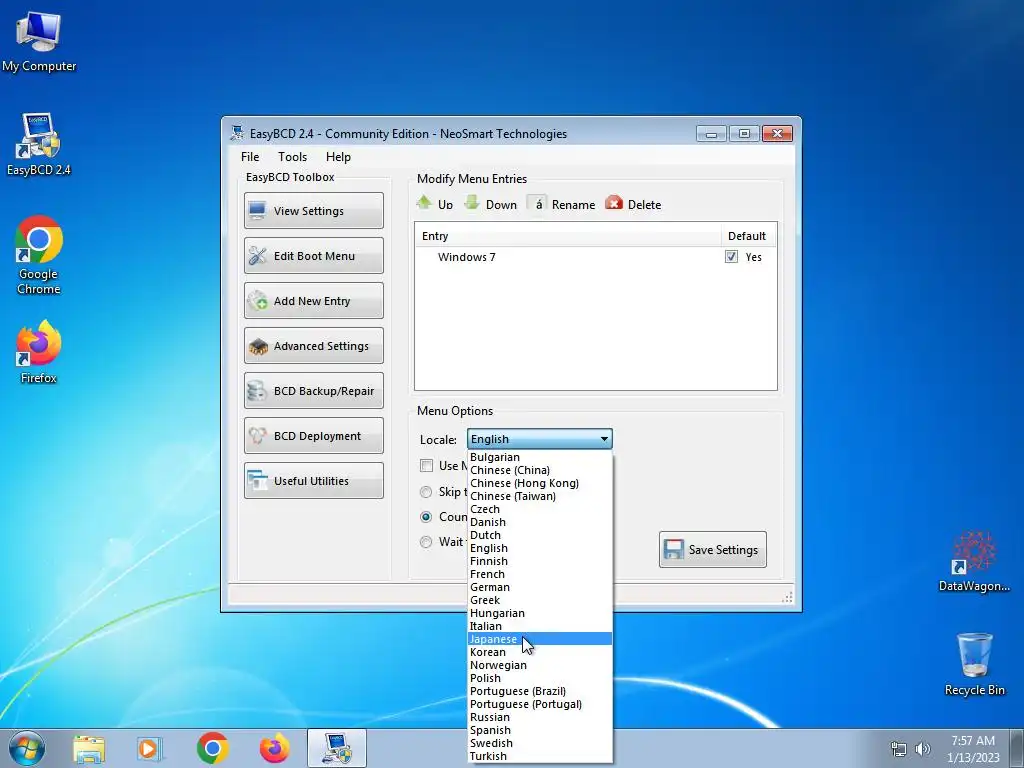The height and width of the screenshot is (768, 1024).
Task: Click the Rename entry icon
Action: (x=537, y=204)
